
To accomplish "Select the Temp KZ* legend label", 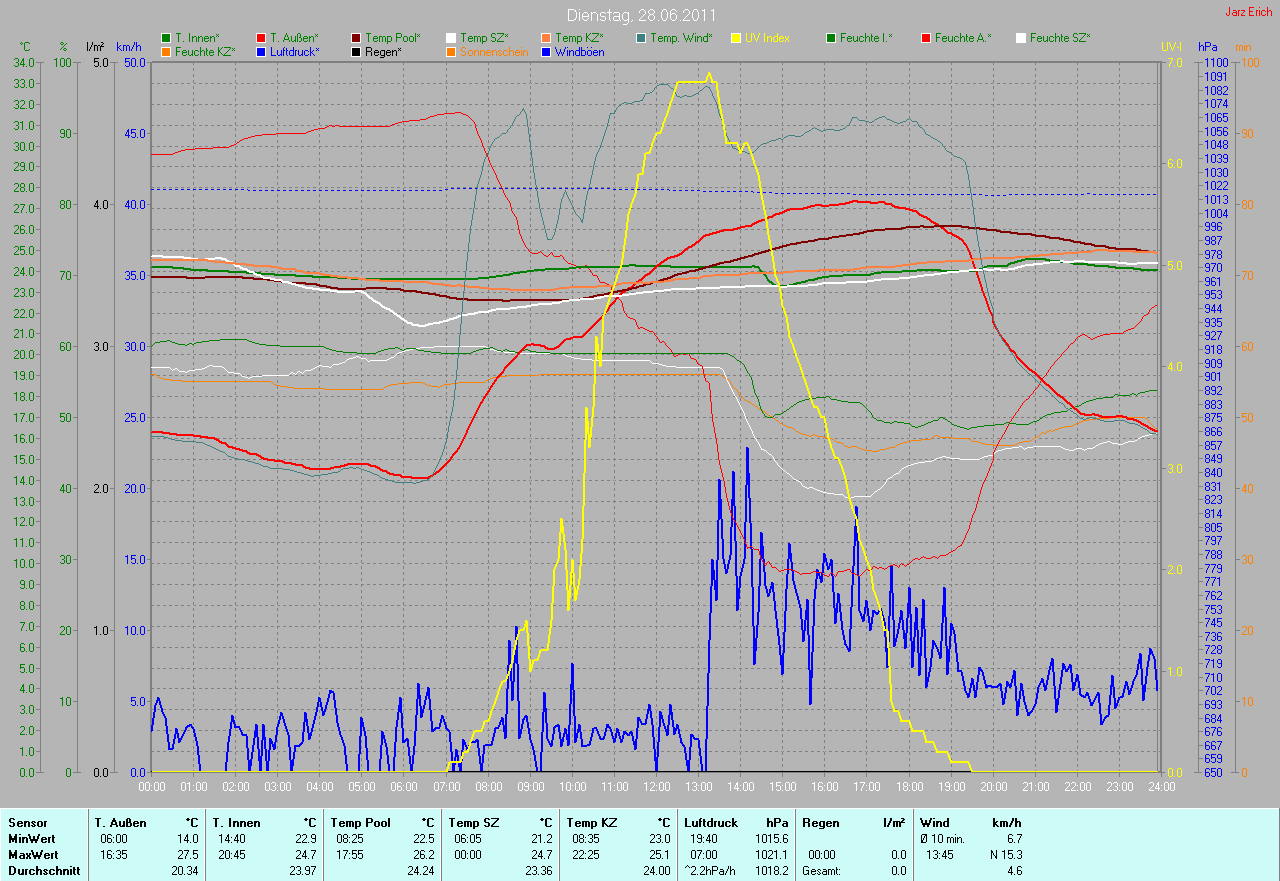I will pyautogui.click(x=579, y=38).
